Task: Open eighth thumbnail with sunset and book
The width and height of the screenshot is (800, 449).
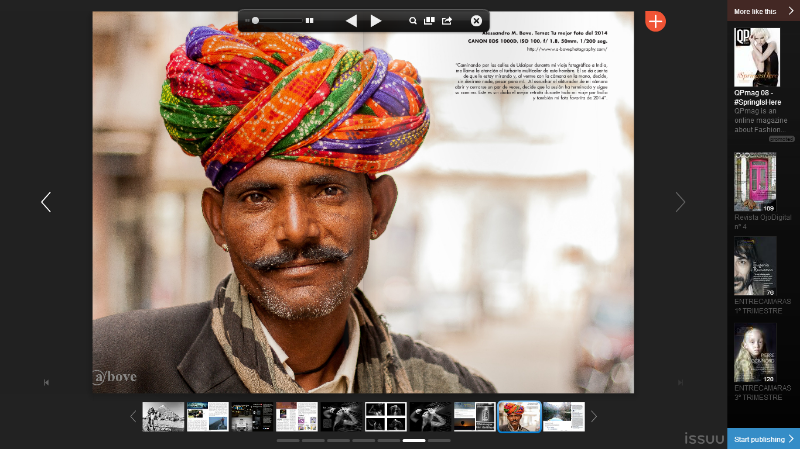Action: (x=474, y=416)
